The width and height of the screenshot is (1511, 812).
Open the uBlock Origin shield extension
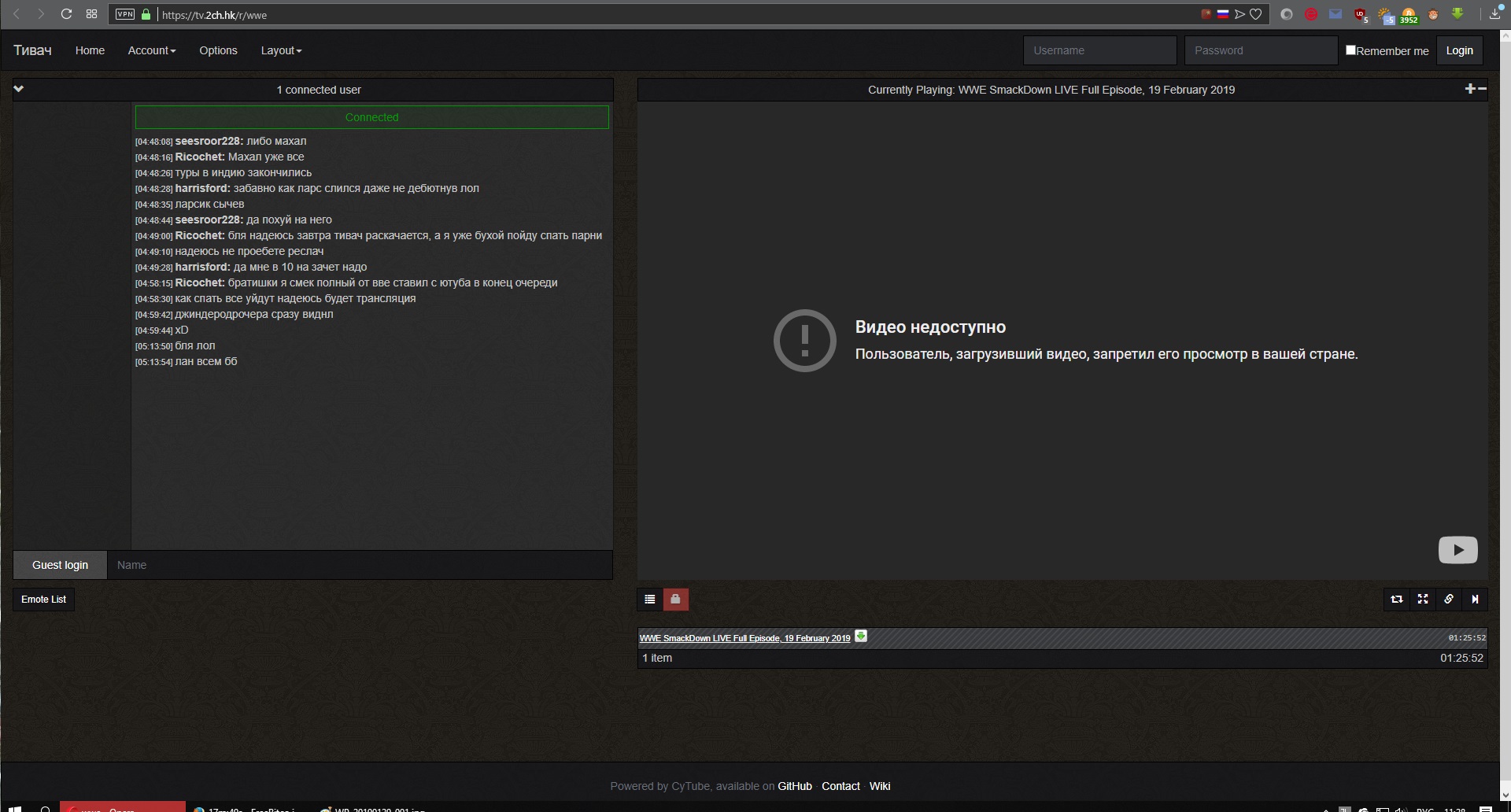coord(1361,14)
